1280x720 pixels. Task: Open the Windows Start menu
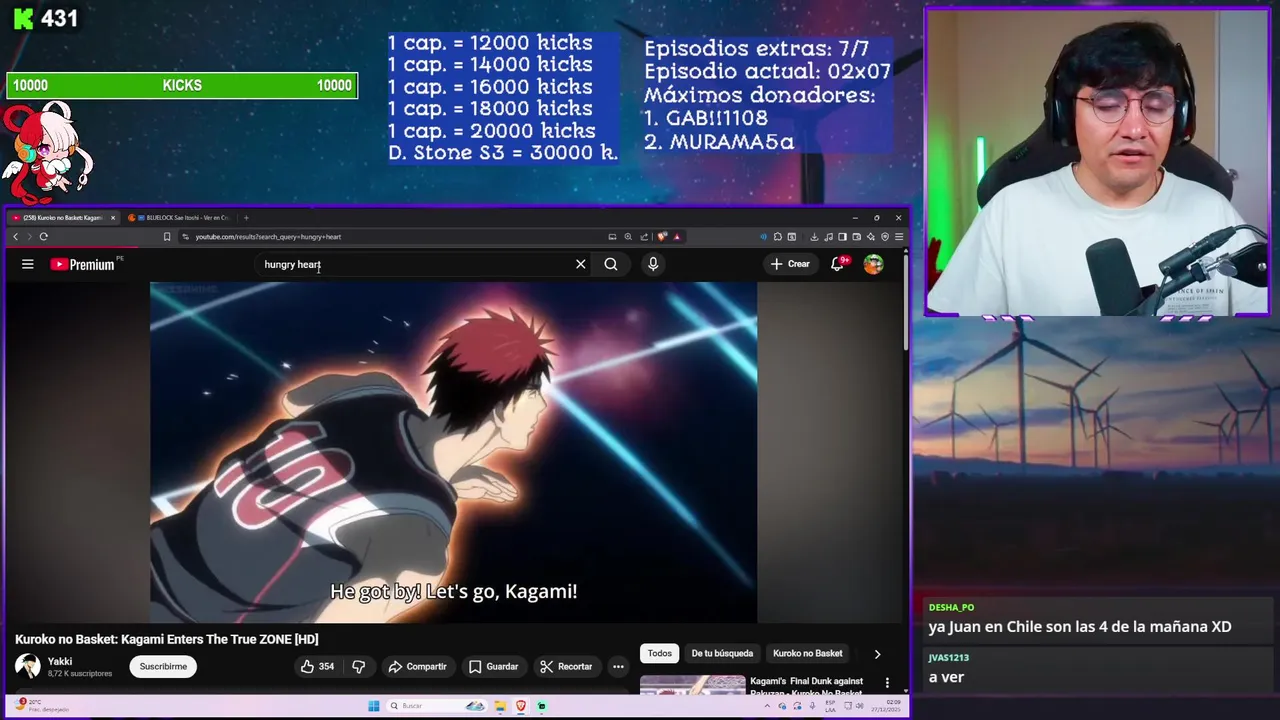[373, 706]
